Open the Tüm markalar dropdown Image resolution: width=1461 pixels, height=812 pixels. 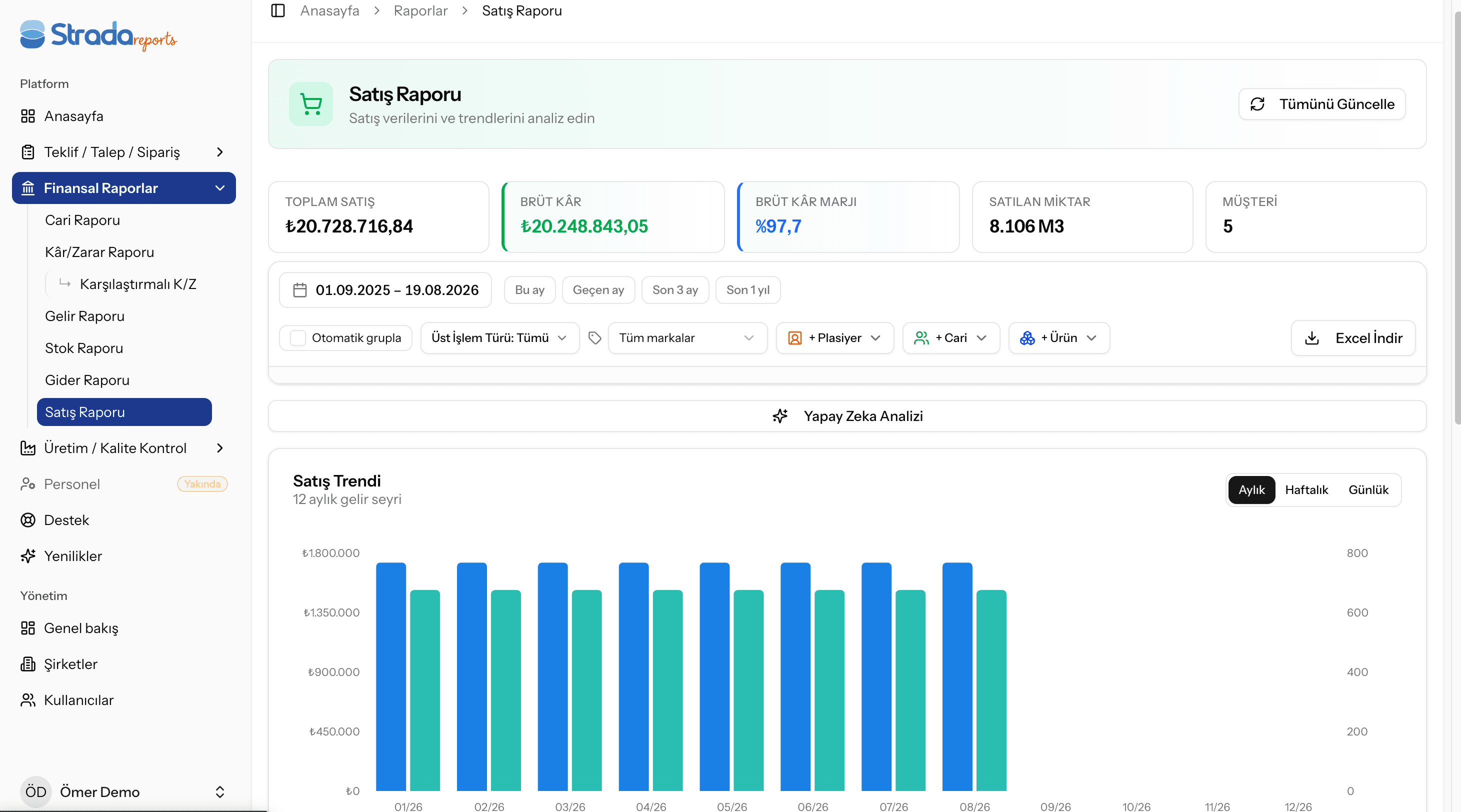[687, 338]
